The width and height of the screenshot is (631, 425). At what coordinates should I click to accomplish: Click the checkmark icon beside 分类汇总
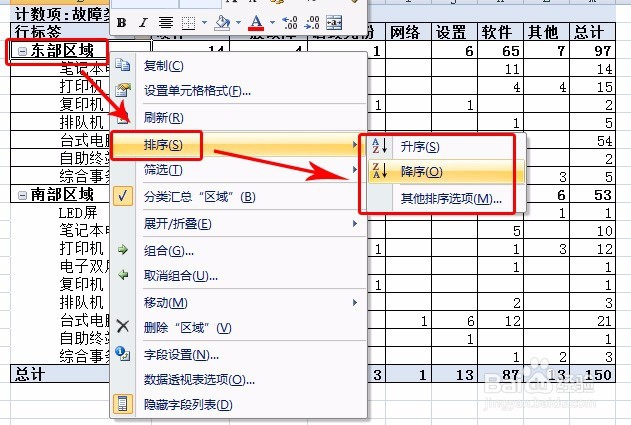pyautogui.click(x=123, y=196)
